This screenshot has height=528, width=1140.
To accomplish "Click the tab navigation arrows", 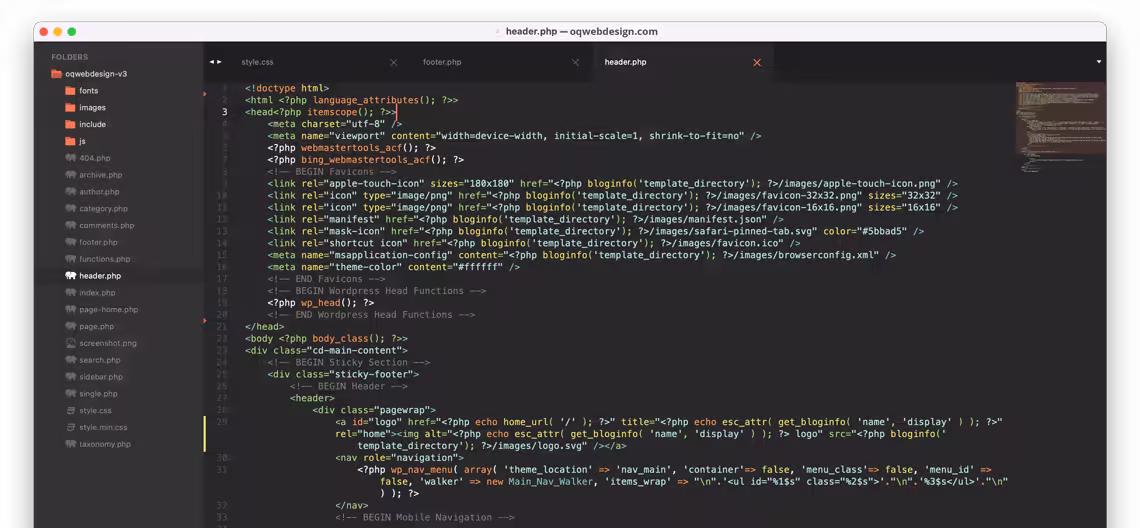I will 216,62.
